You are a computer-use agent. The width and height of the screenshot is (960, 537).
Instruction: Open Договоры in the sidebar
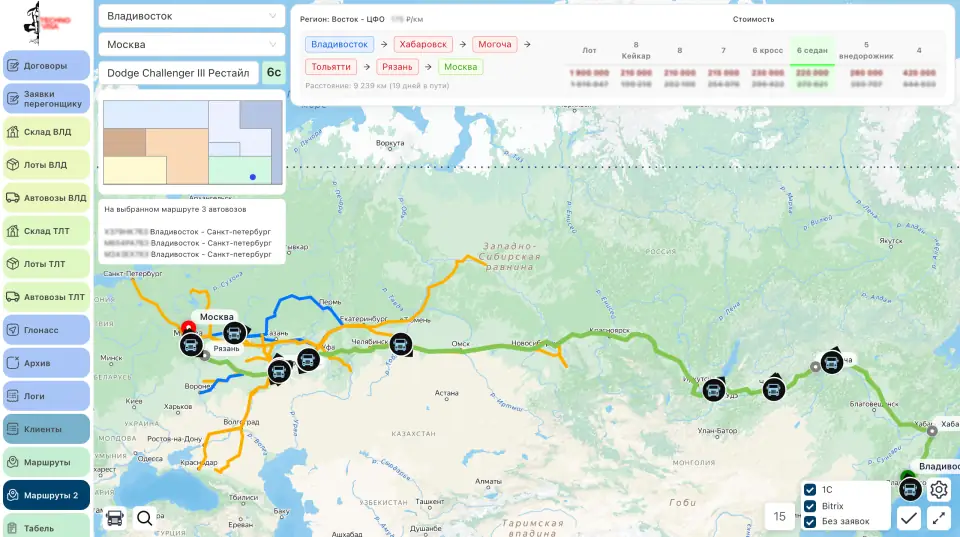46,66
